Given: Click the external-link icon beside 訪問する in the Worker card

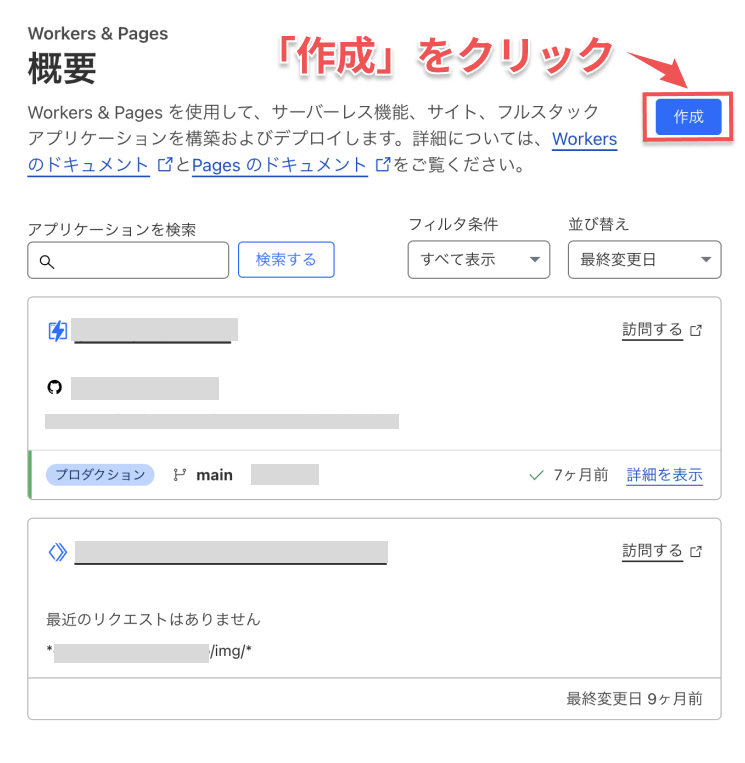Looking at the screenshot, I should point(696,552).
